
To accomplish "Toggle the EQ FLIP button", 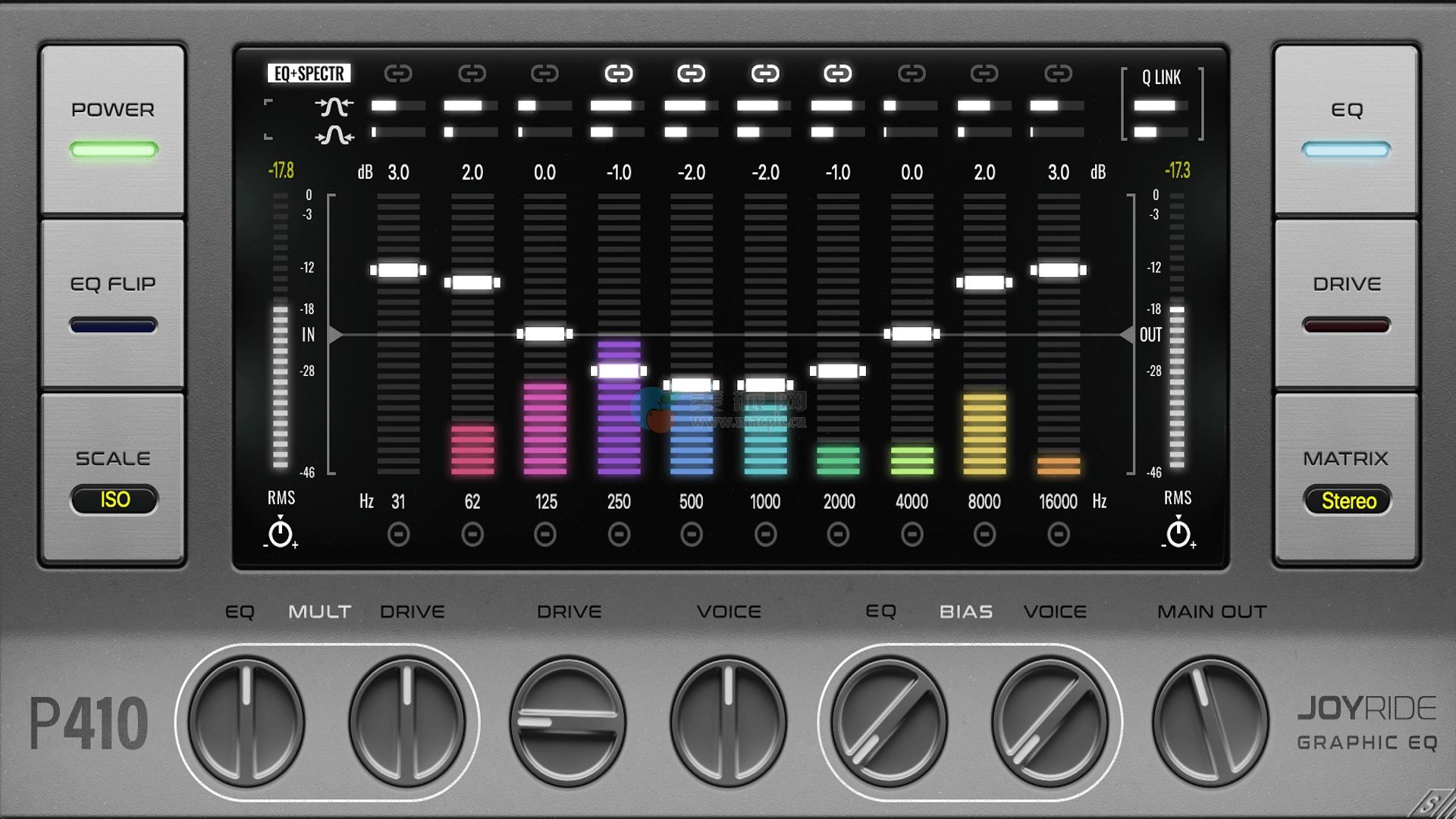I will 113,303.
